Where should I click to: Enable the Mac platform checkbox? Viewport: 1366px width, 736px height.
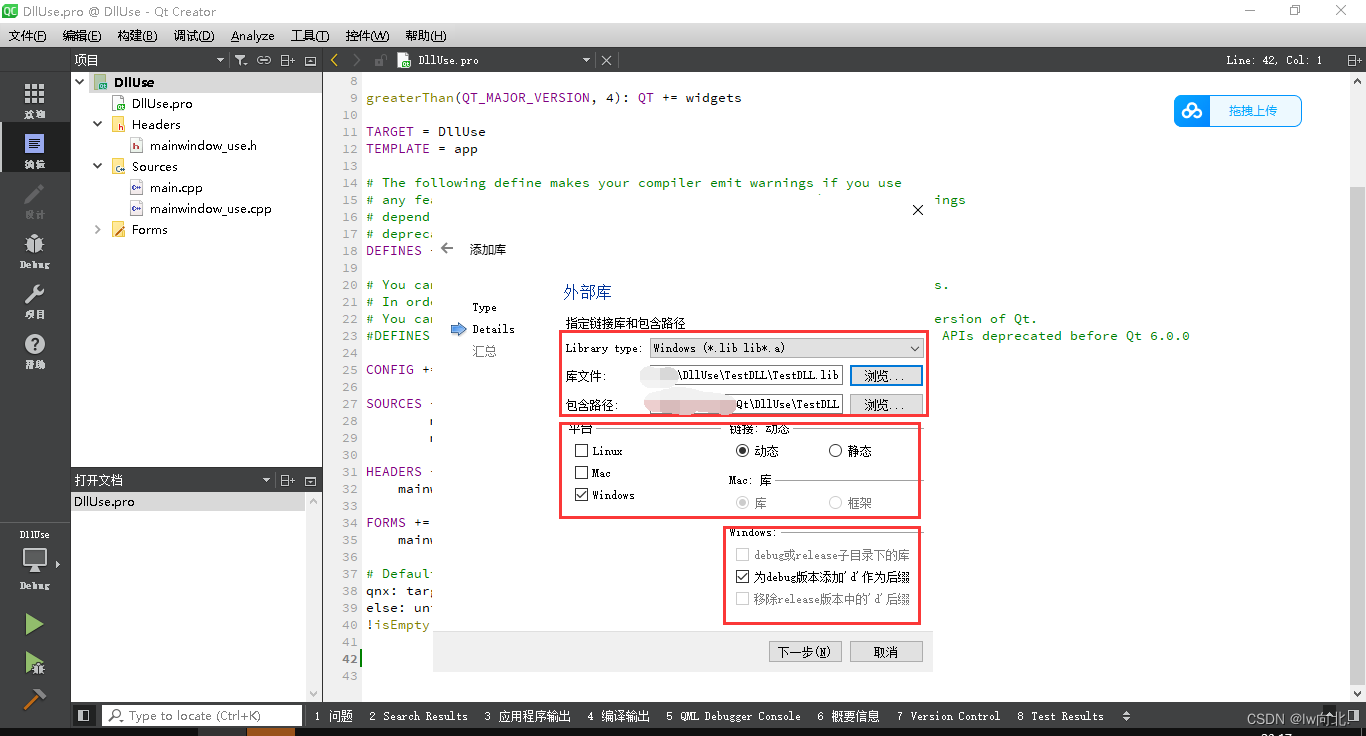[x=581, y=473]
